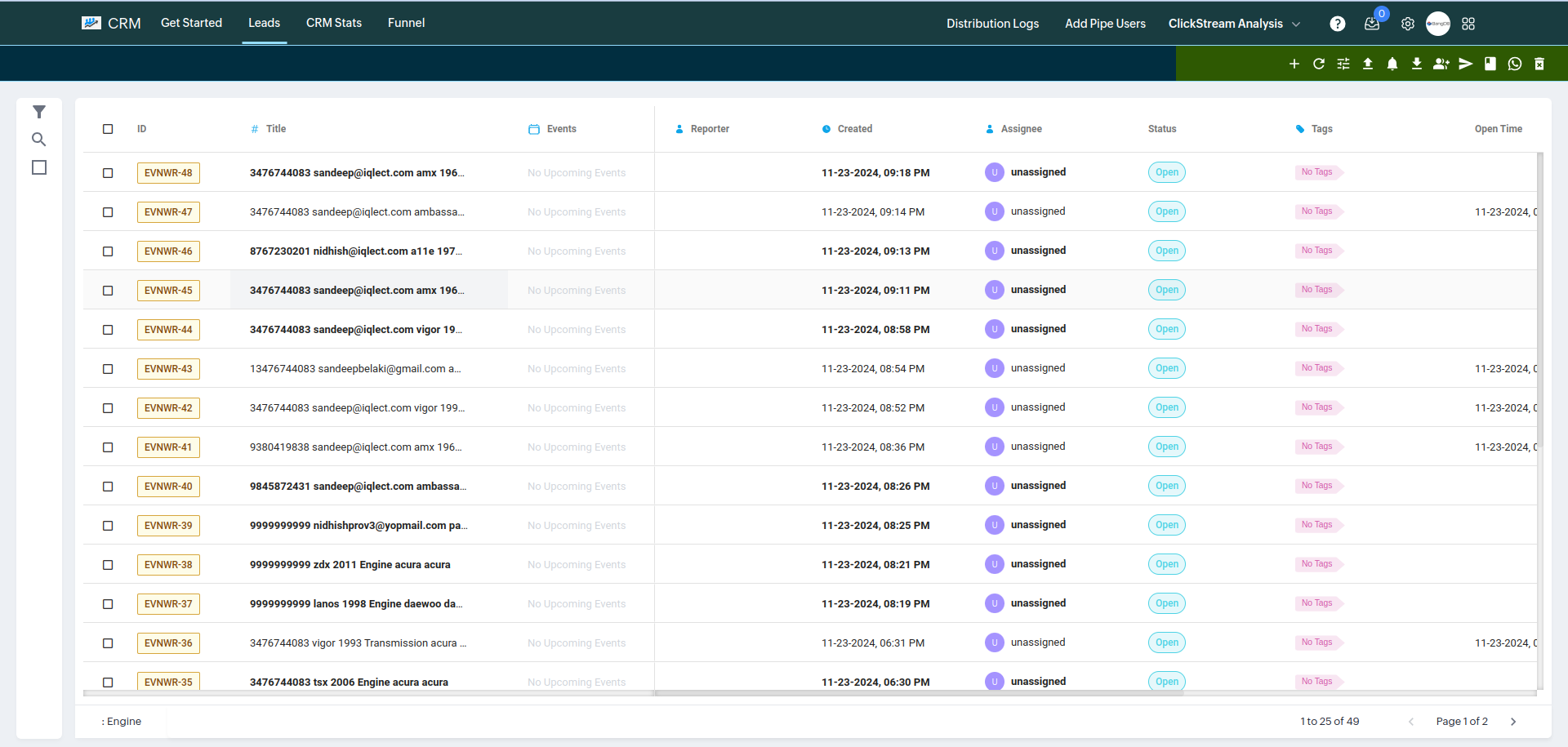Open lead EVNWR-36 ID badge
This screenshot has width=1568, height=747.
tap(168, 643)
